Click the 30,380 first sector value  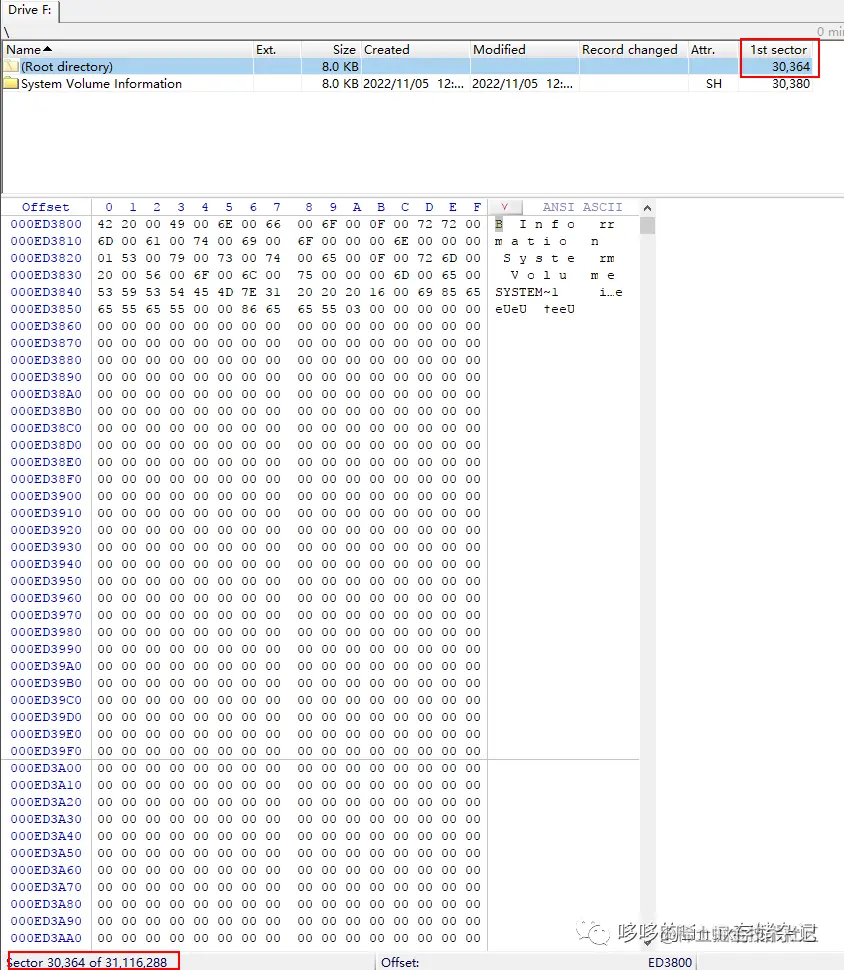point(790,84)
